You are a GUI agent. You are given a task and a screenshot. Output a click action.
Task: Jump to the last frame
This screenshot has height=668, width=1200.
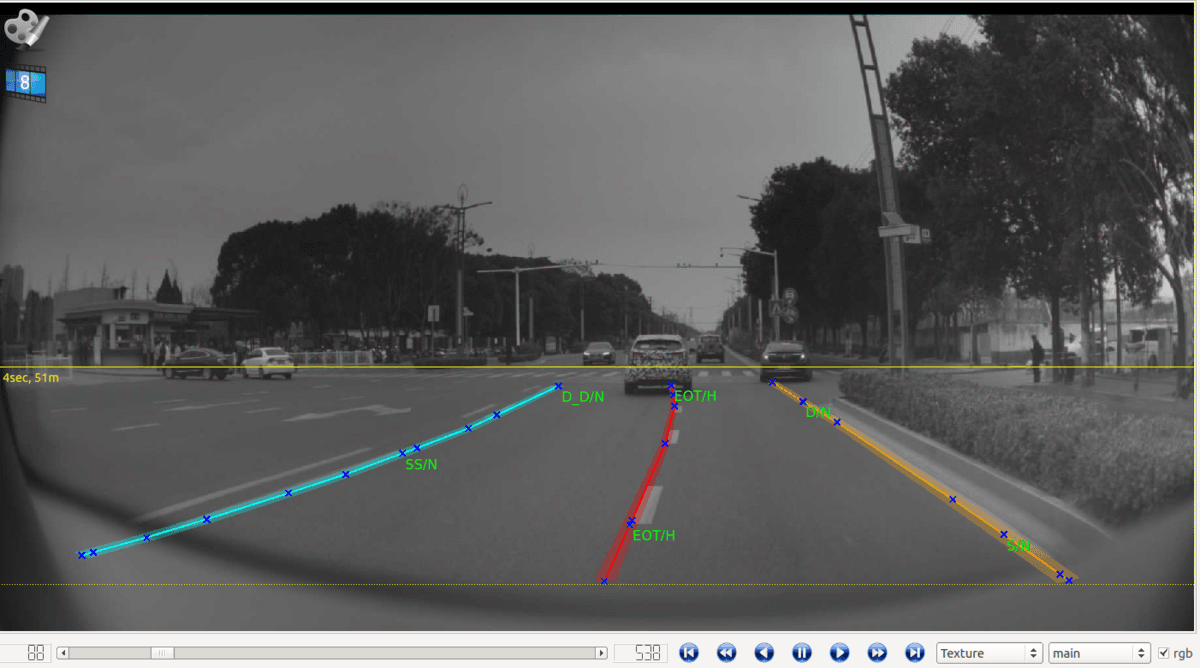click(914, 652)
